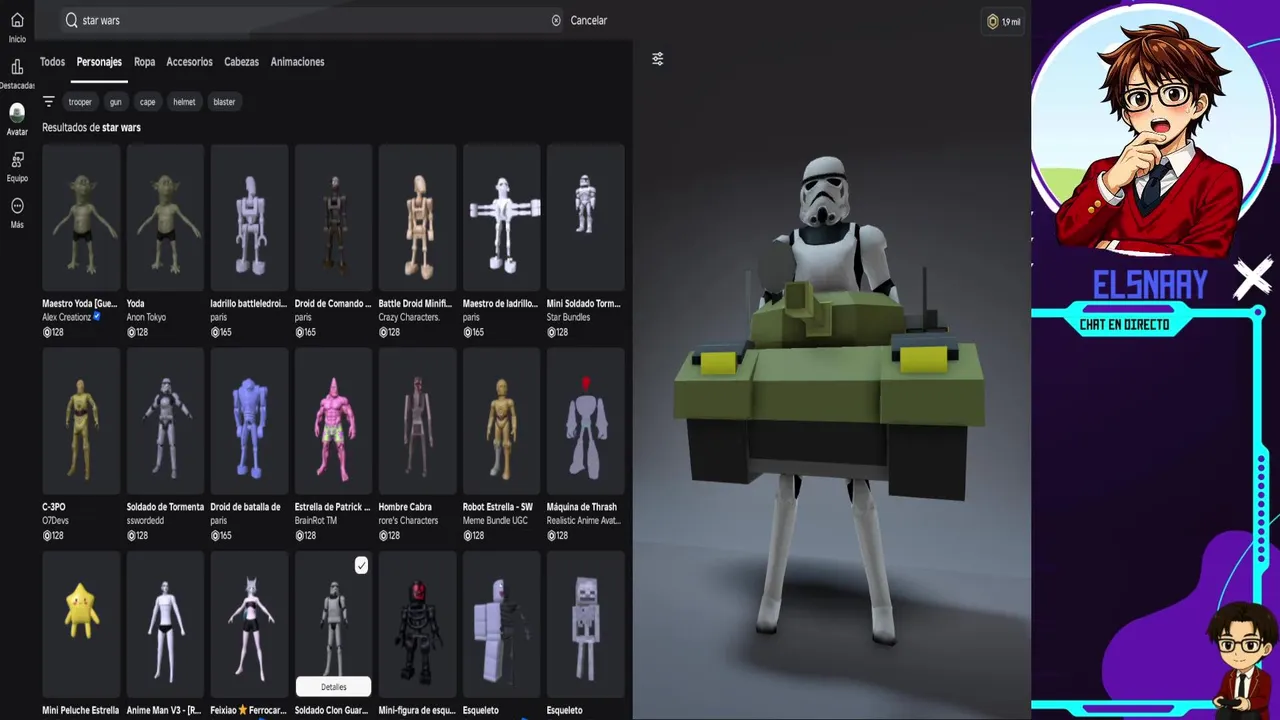Open creator BrainRot TM link
Viewport: 1280px width, 720px height.
(315, 521)
